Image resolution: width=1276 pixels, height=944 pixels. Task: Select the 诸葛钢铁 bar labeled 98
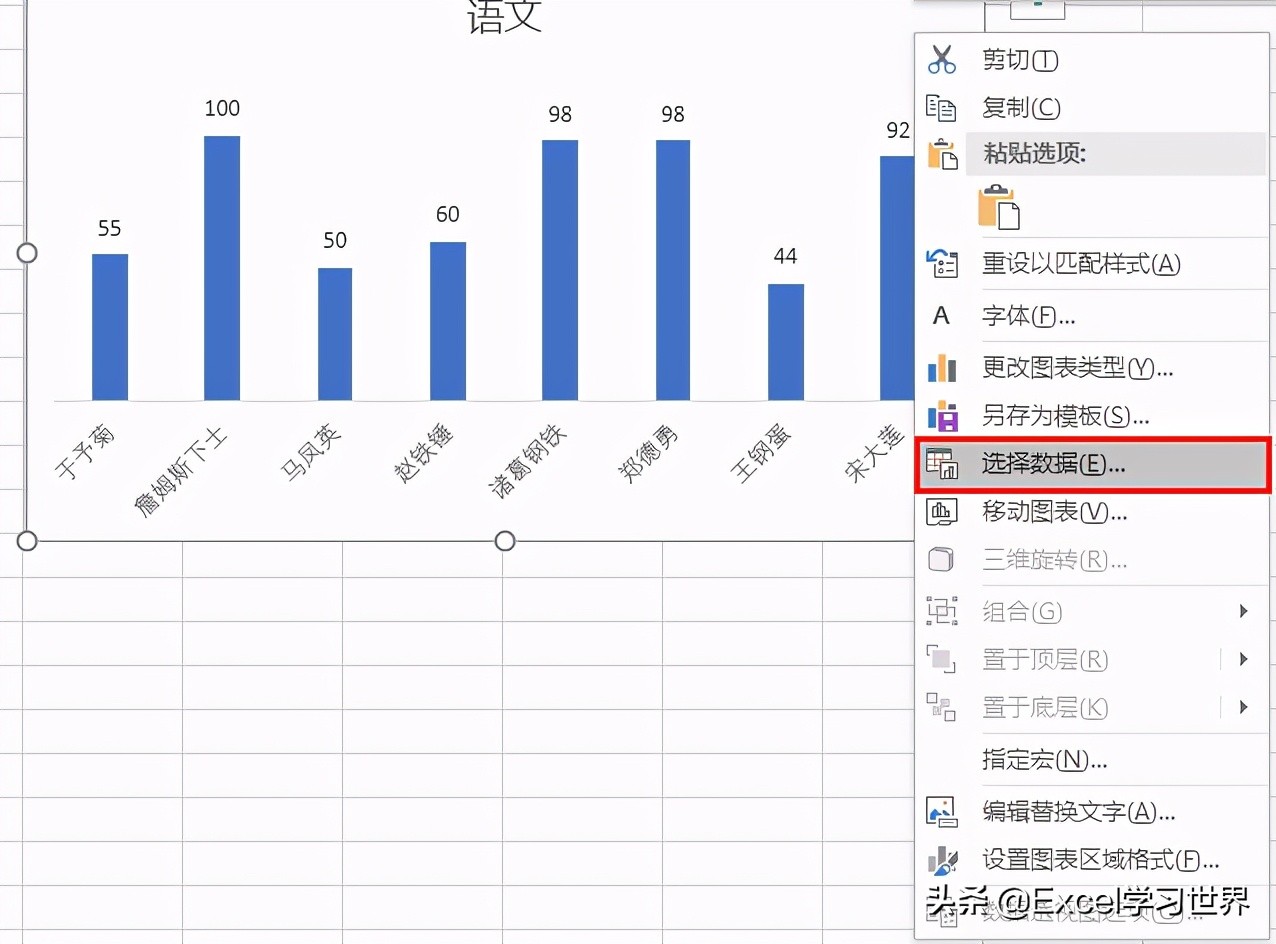[560, 270]
